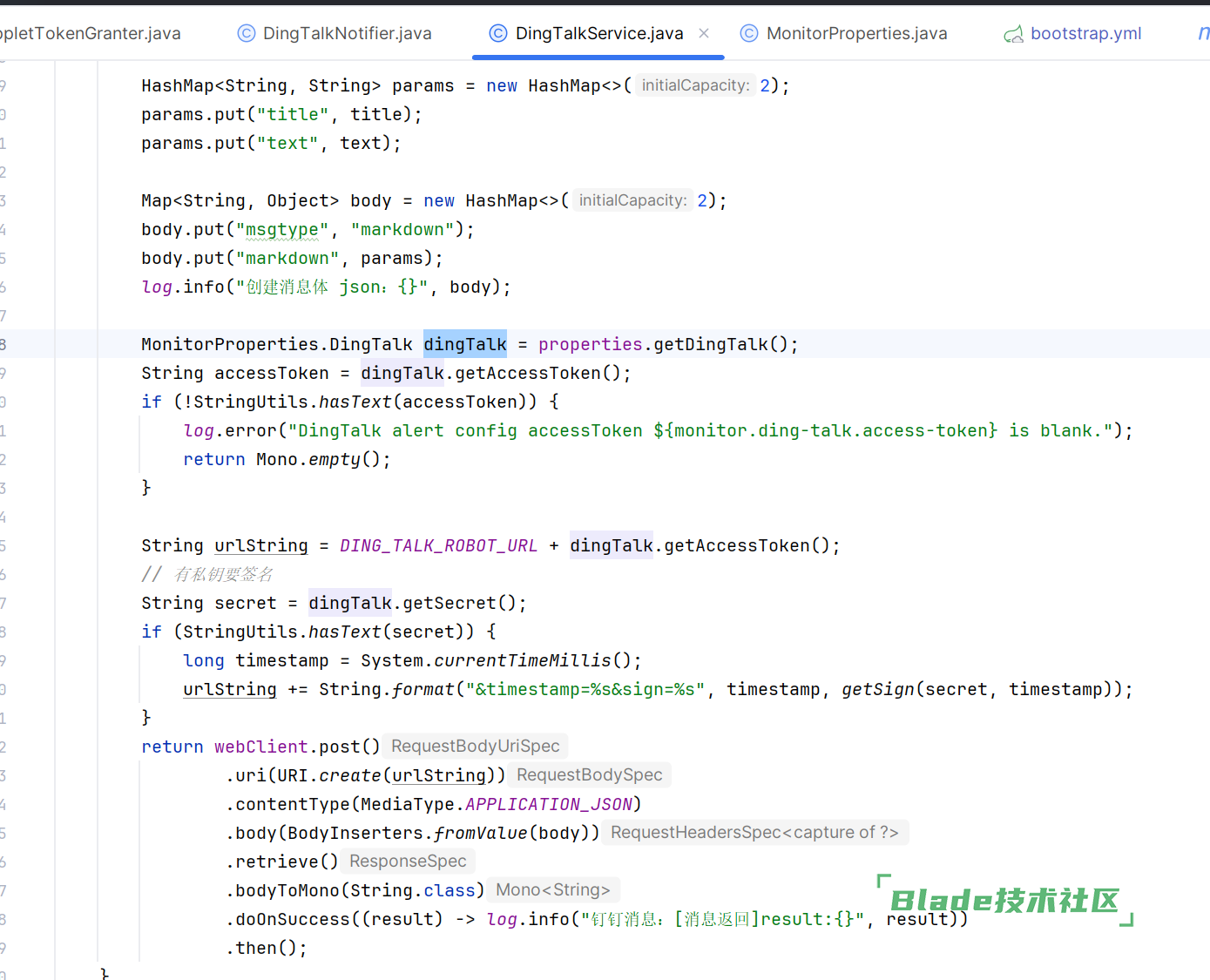
Task: Click the DingTalkService.java class icon
Action: [498, 33]
